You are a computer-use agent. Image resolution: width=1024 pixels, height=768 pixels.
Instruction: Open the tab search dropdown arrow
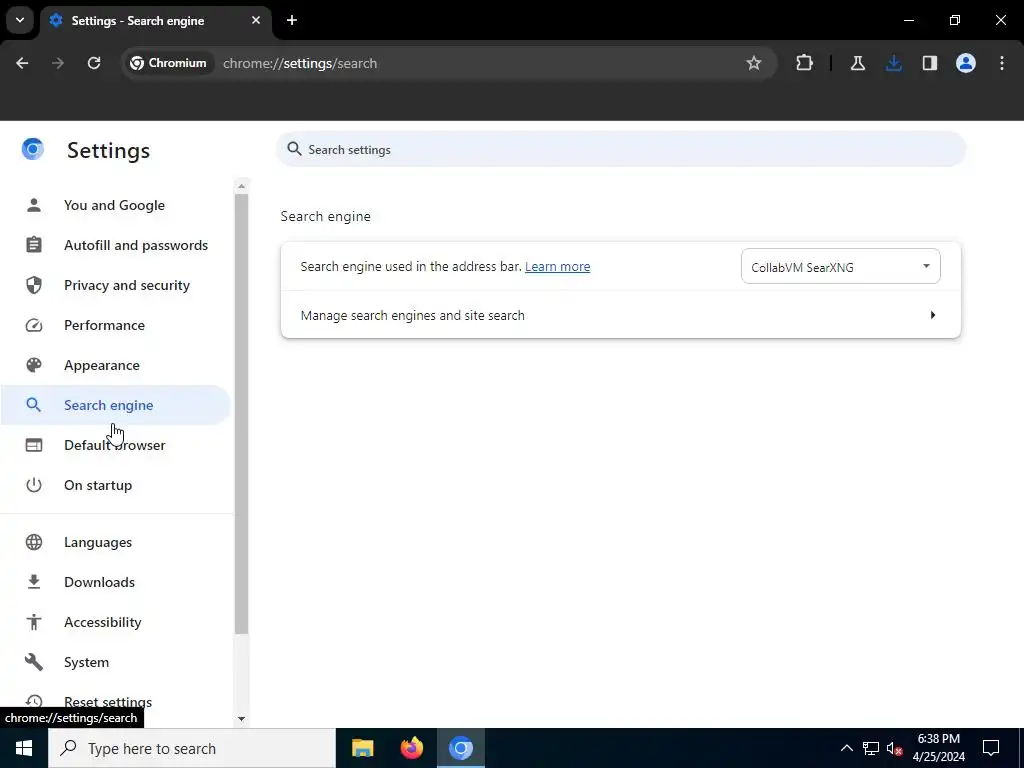pos(20,20)
